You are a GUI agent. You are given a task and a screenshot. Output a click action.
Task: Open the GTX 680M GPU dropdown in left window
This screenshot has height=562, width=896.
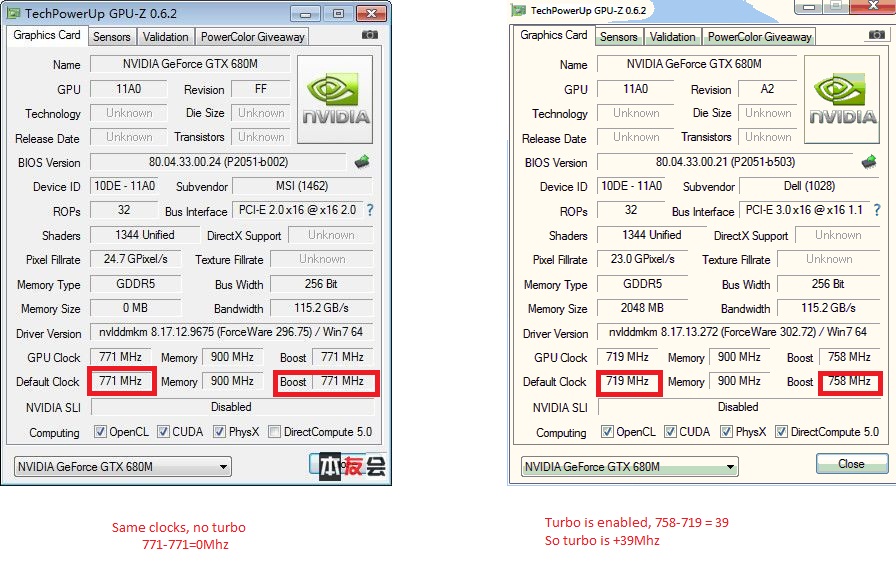click(x=123, y=467)
